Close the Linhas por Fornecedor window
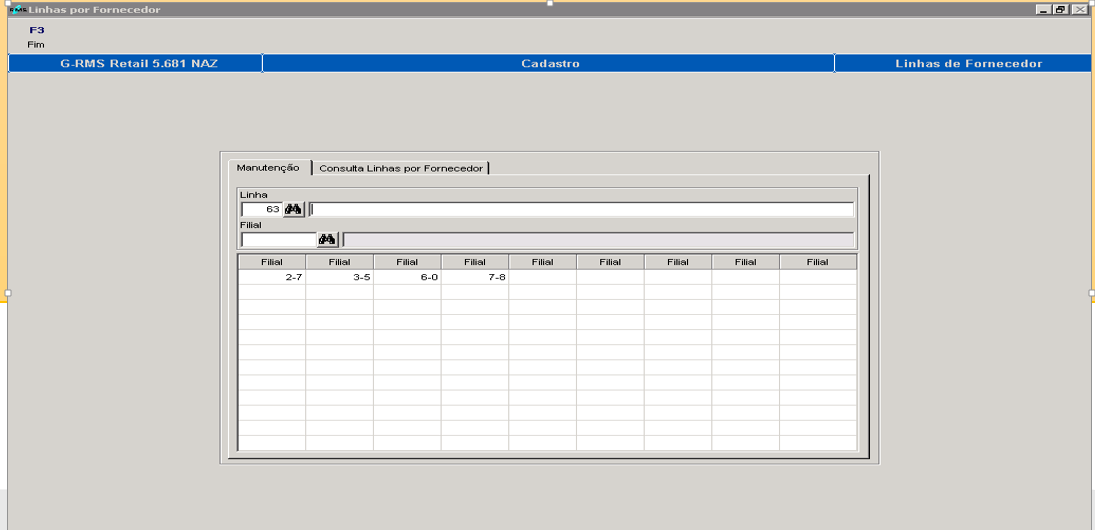Viewport: 1095px width, 530px height. tap(1080, 10)
